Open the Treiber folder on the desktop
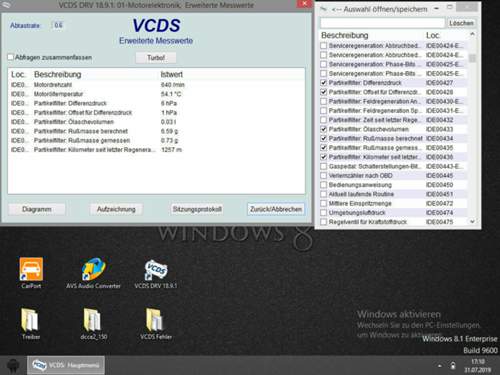Image resolution: width=500 pixels, height=375 pixels. (31, 324)
